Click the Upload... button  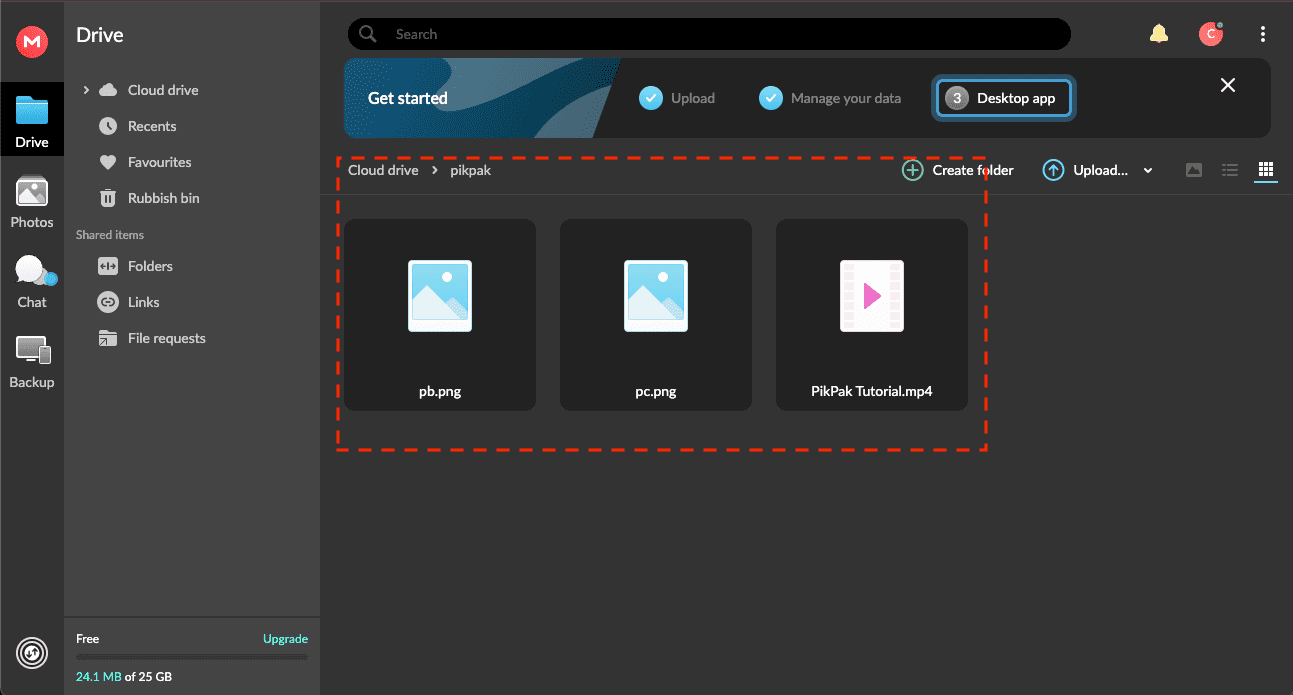click(1085, 170)
